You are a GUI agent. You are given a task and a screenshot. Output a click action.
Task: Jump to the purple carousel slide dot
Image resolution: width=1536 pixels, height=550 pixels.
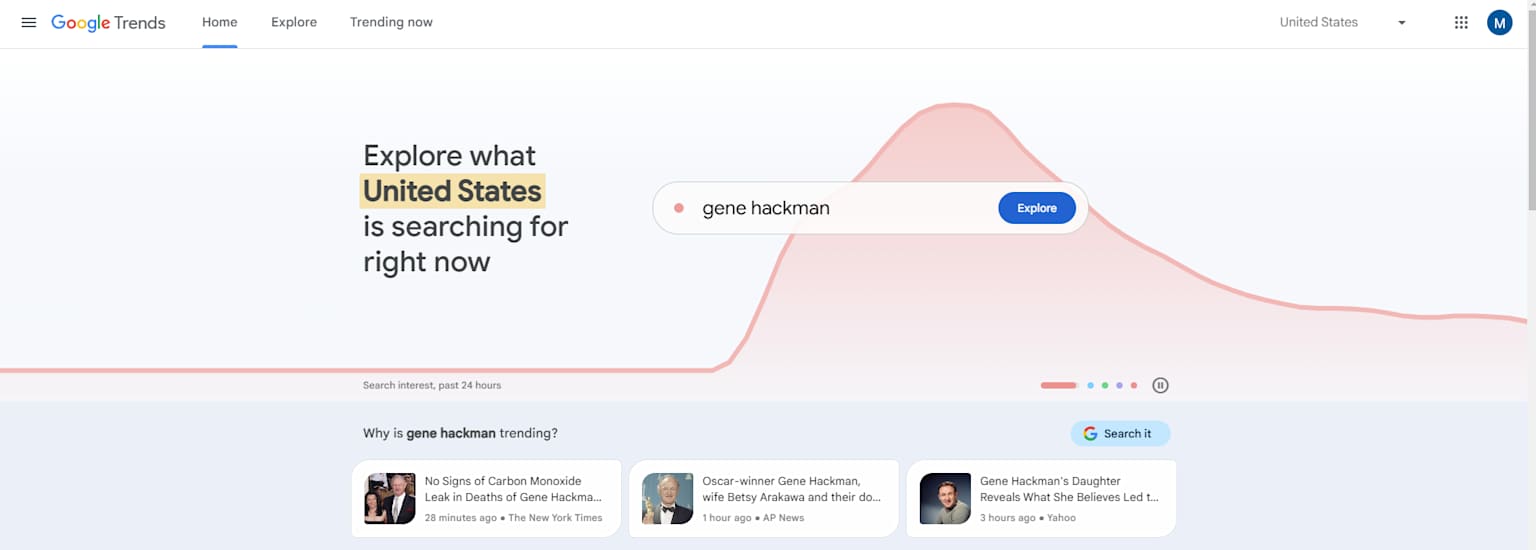[1119, 385]
